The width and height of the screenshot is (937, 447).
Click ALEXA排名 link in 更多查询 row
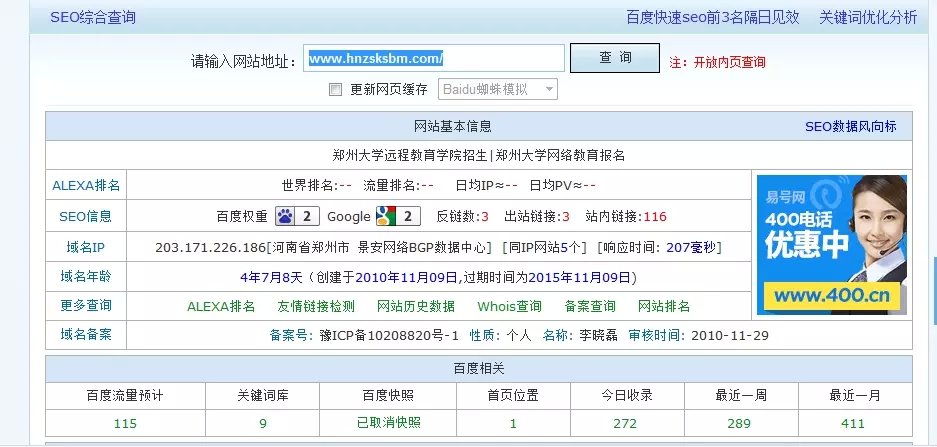[x=221, y=306]
